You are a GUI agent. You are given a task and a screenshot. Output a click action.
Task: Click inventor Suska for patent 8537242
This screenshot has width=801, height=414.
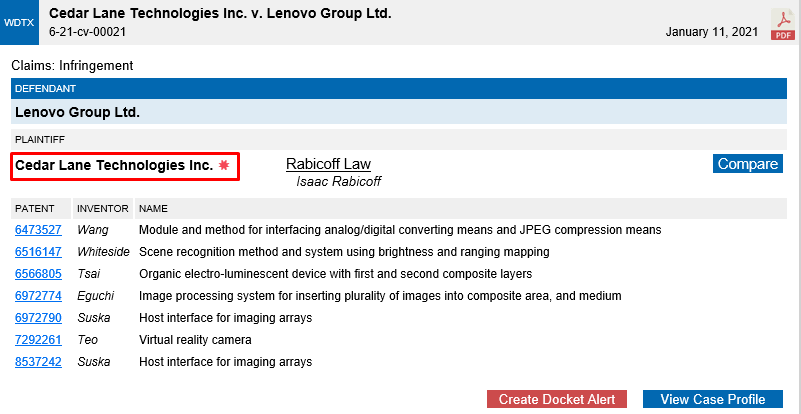point(93,362)
